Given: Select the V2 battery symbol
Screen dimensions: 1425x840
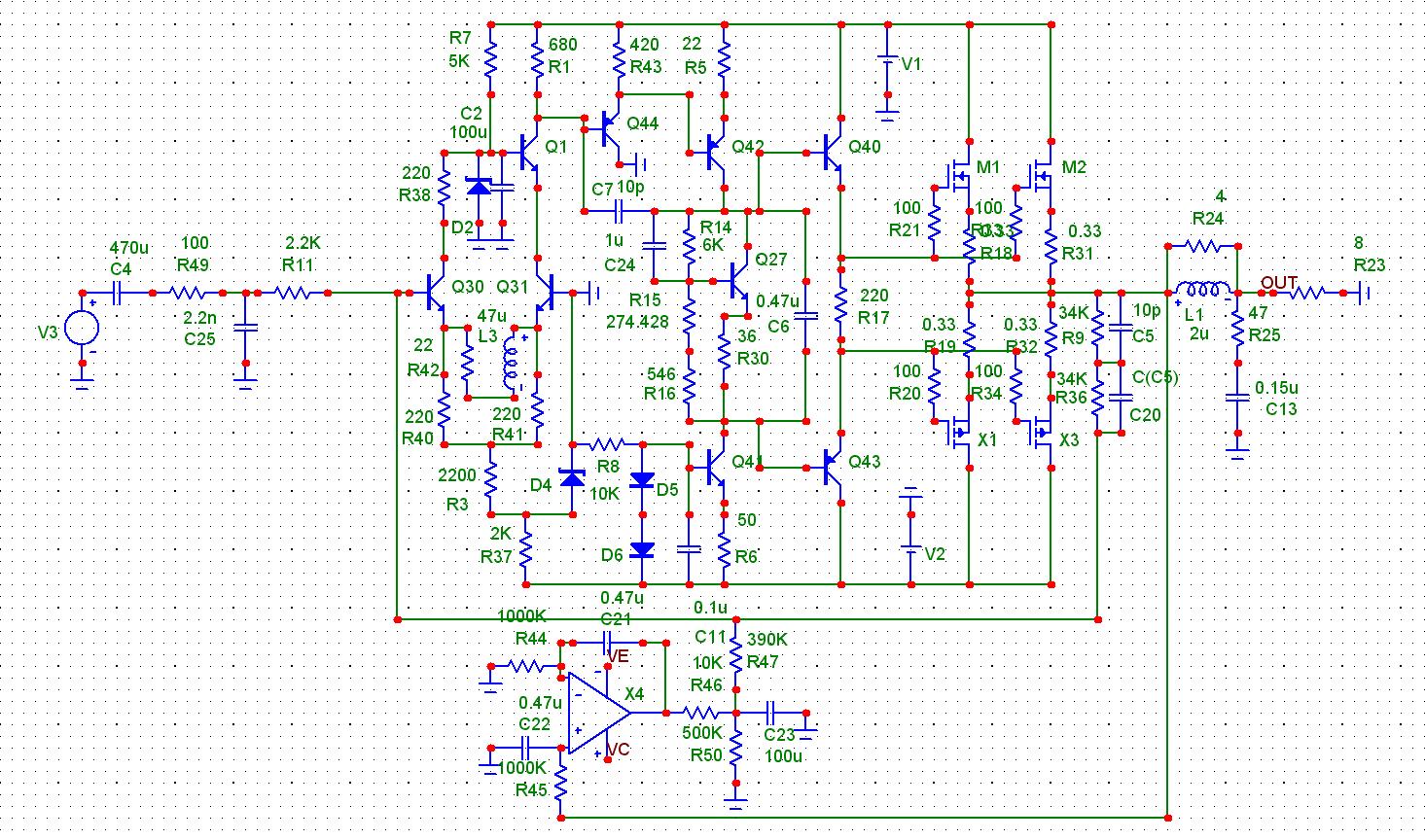Looking at the screenshot, I should click(x=910, y=535).
